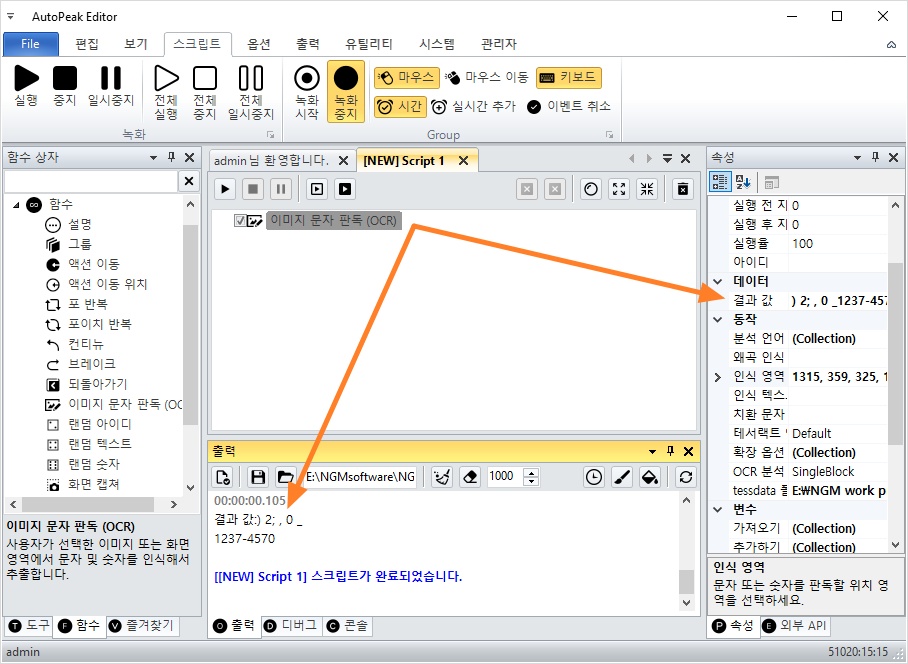Viewport: 908px width, 664px height.
Task: Click circular refresh icon in script toolbar
Action: (x=591, y=189)
